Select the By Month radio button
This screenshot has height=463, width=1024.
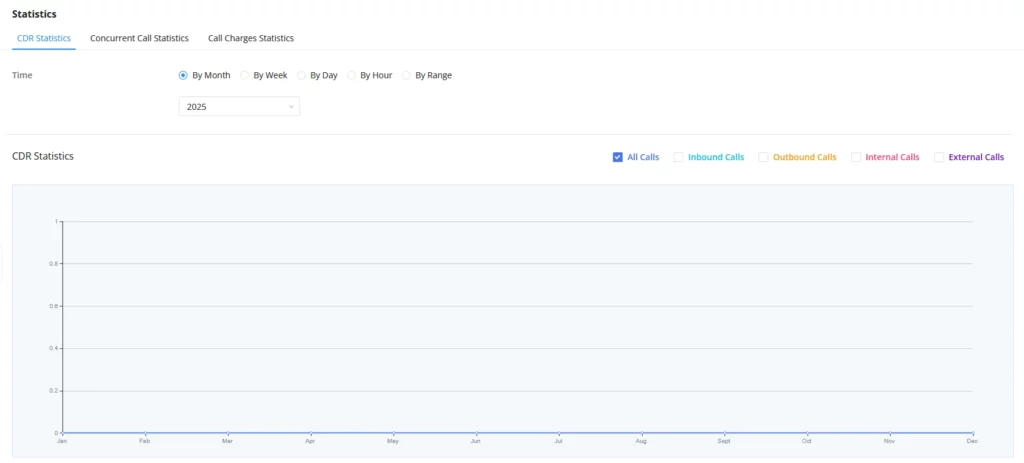point(184,75)
